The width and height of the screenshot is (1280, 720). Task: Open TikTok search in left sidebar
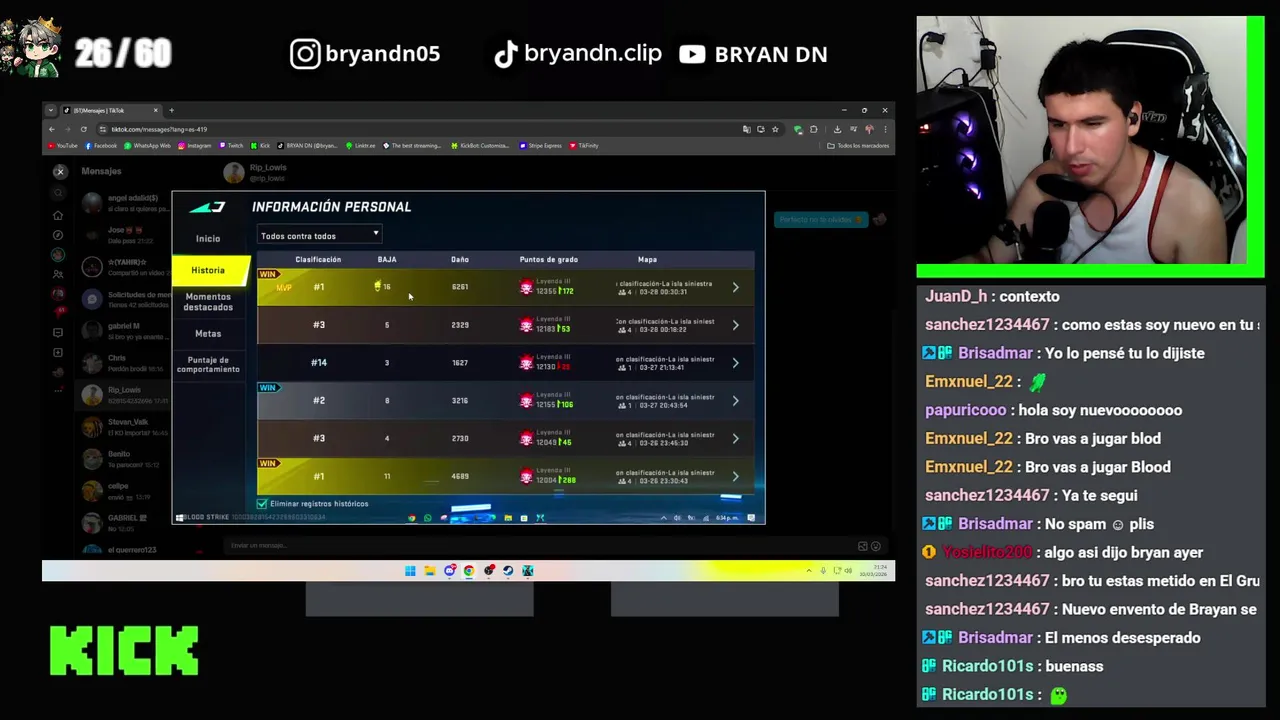coord(58,193)
